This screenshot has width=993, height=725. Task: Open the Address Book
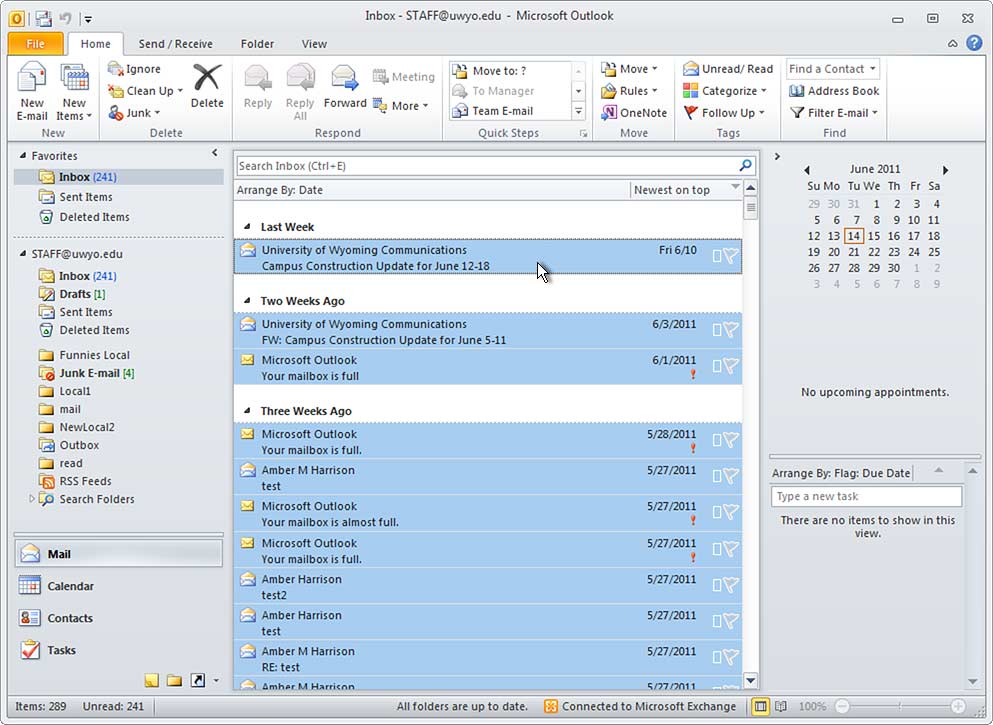(x=833, y=91)
